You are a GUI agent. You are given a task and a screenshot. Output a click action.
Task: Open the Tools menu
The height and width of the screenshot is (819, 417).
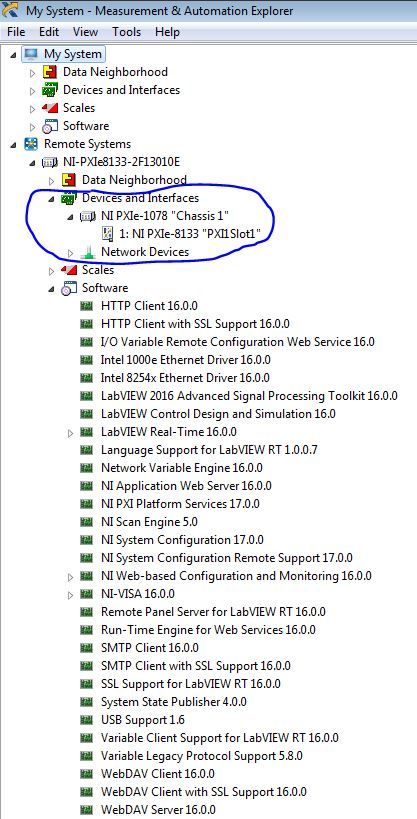click(126, 32)
